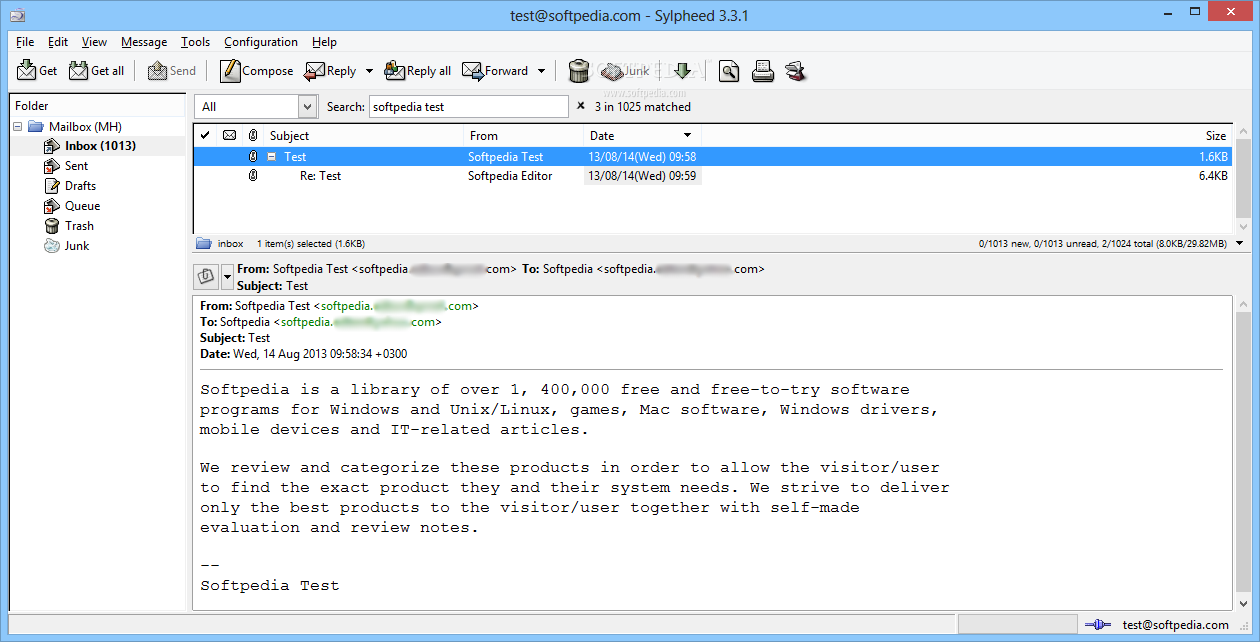Select the Inbox (1013) folder
This screenshot has height=642, width=1260.
point(100,146)
